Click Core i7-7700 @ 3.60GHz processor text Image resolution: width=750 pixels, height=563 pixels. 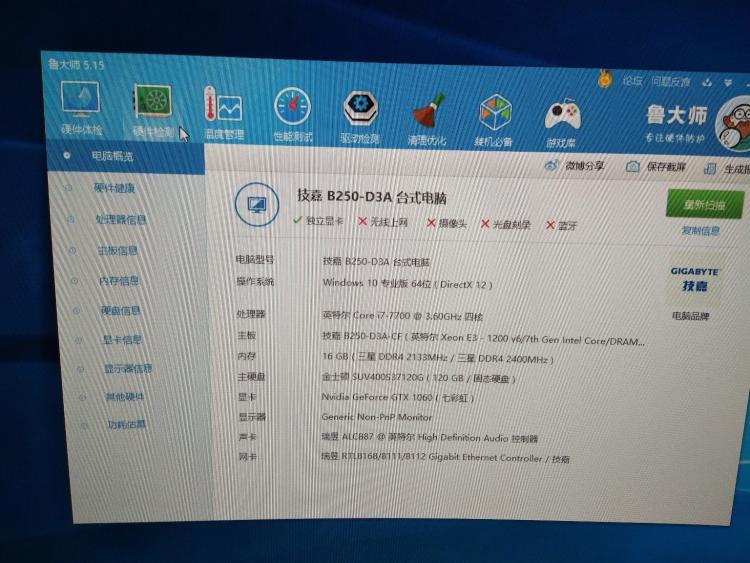pos(402,316)
